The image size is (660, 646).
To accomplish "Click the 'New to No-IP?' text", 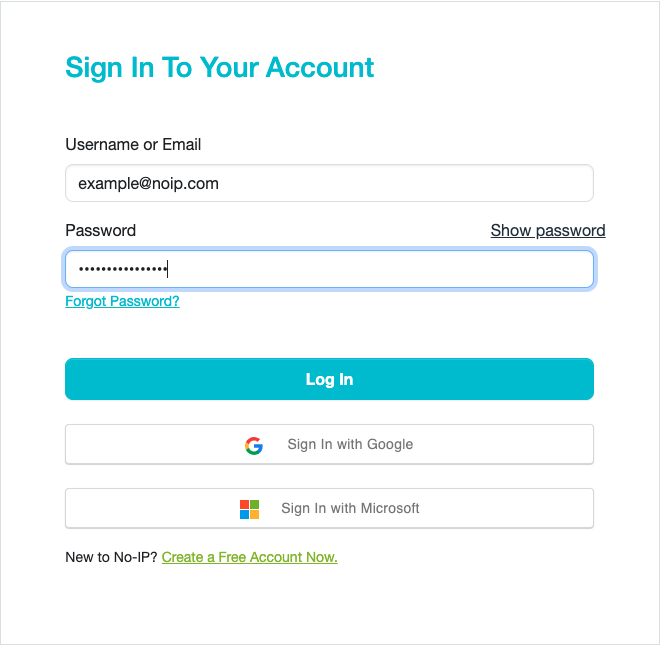I will click(111, 557).
